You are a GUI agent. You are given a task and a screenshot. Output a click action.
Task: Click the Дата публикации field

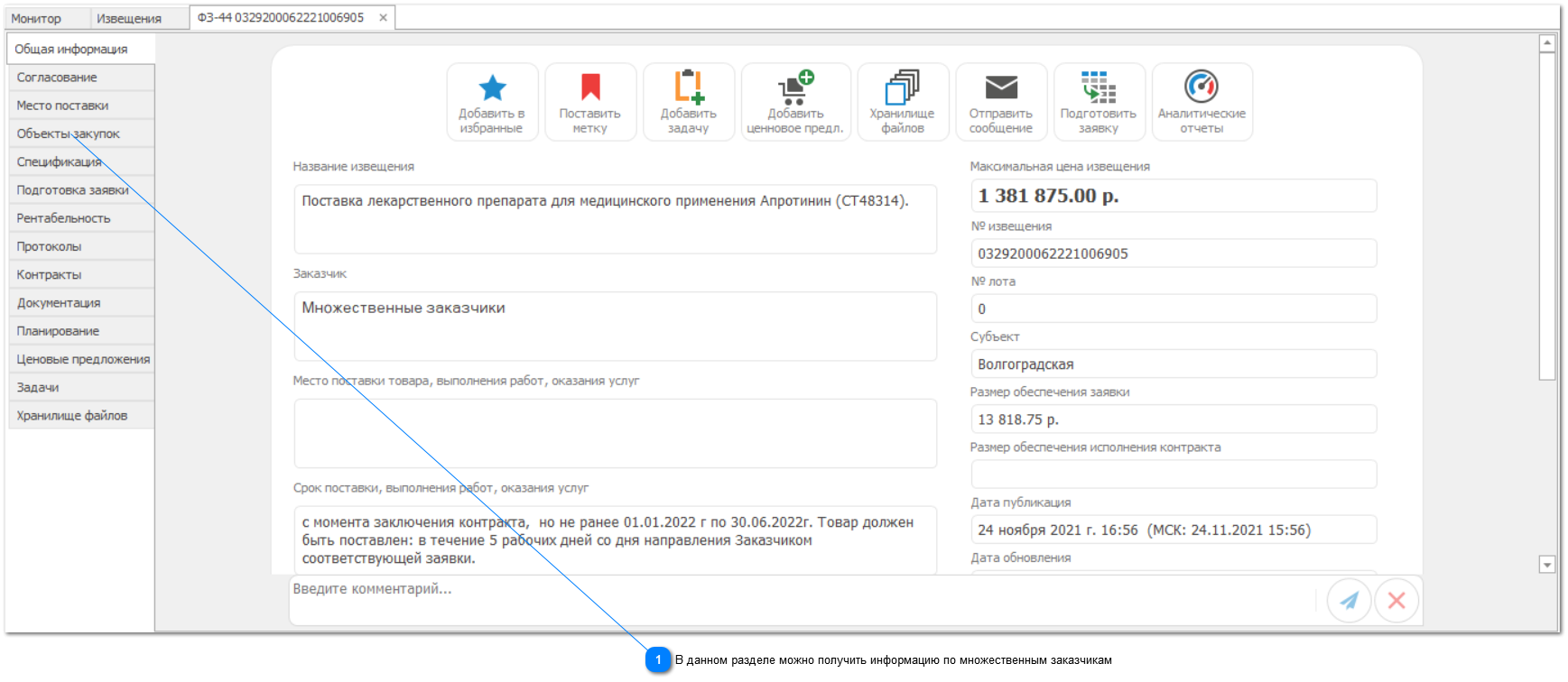pyautogui.click(x=1174, y=530)
